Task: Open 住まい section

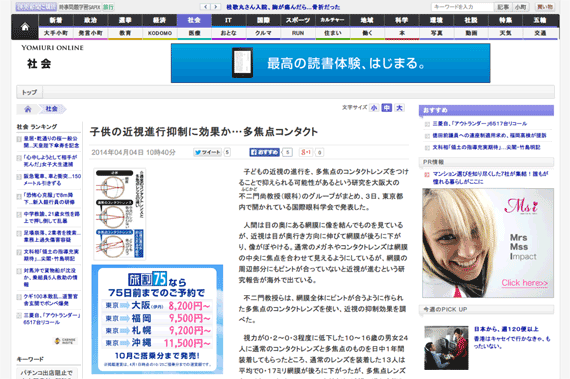Action: coord(332,33)
